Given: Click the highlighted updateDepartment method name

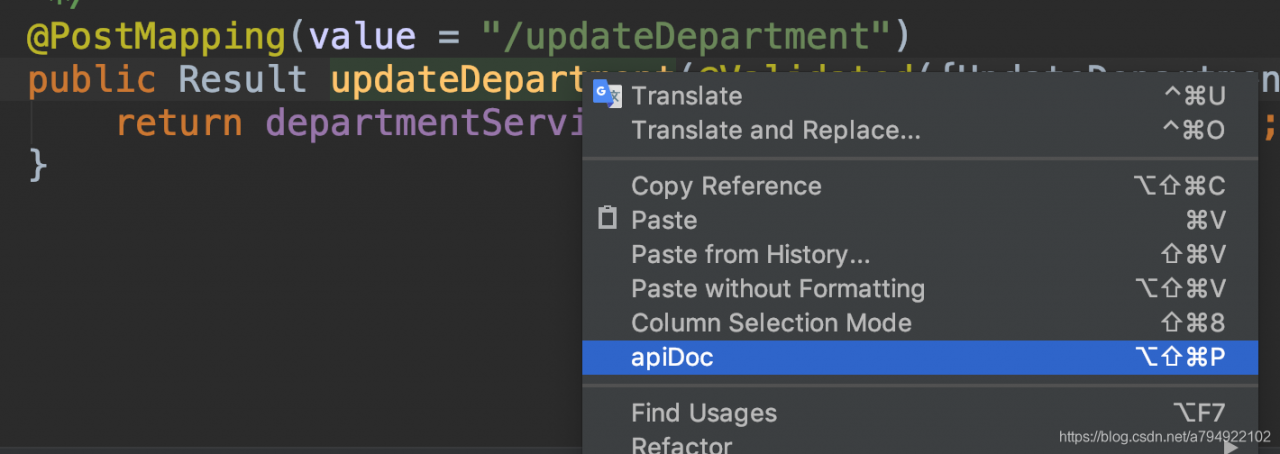Looking at the screenshot, I should [456, 80].
